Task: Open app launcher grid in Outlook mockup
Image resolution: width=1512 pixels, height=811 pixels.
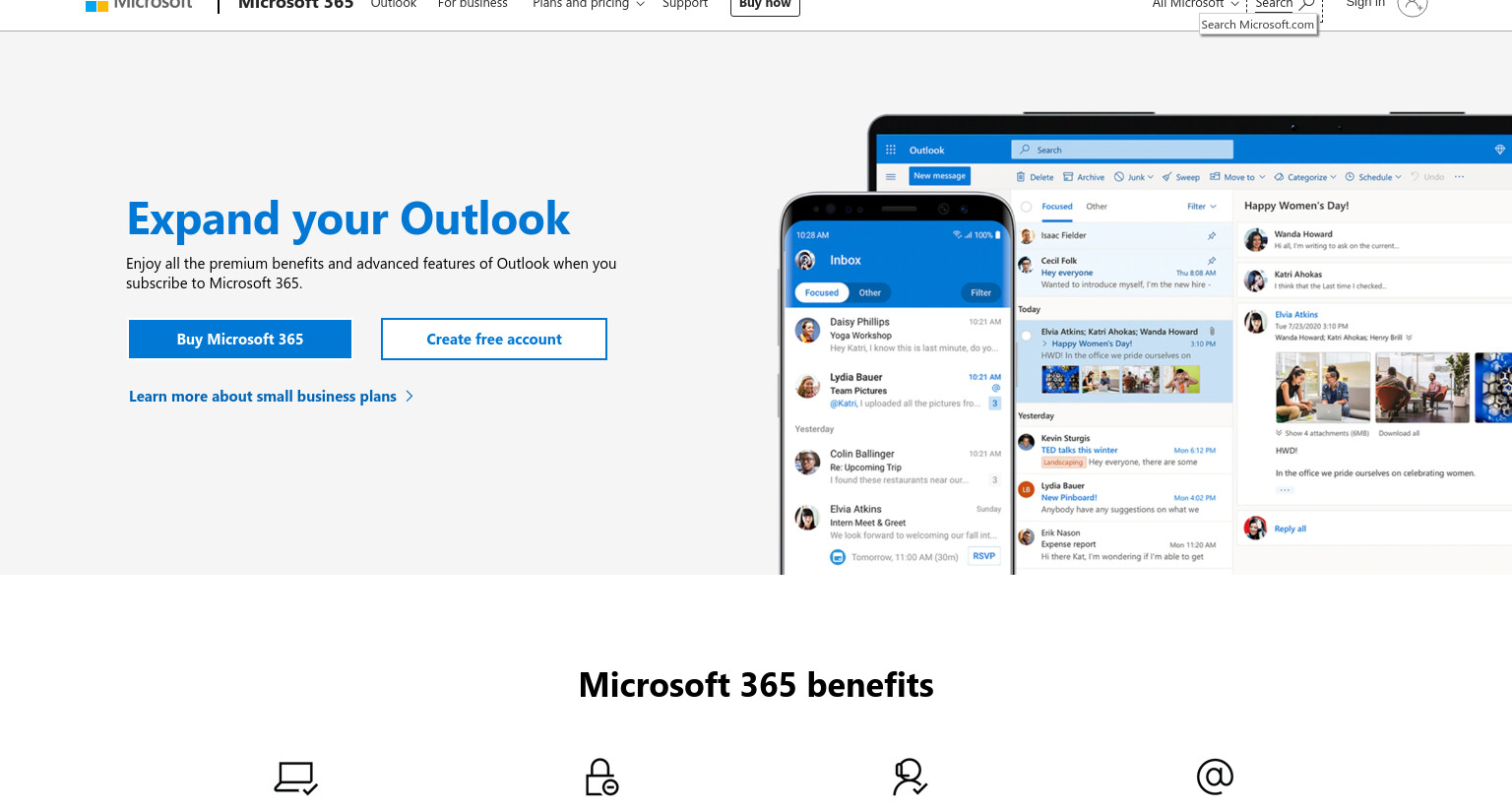Action: pyautogui.click(x=891, y=150)
